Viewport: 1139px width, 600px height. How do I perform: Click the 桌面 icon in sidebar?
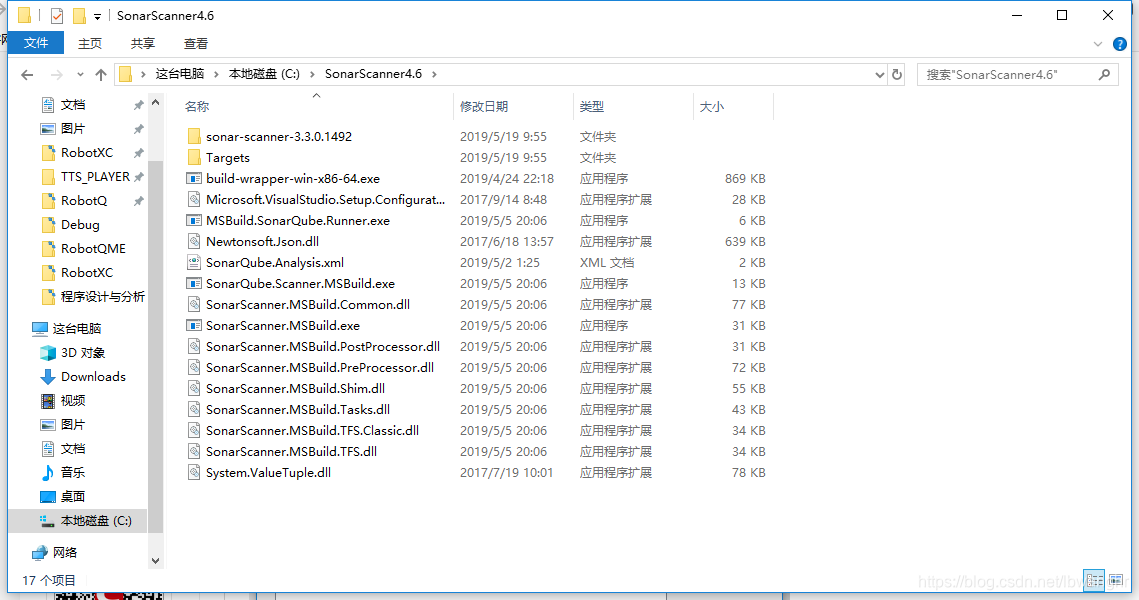click(x=48, y=497)
